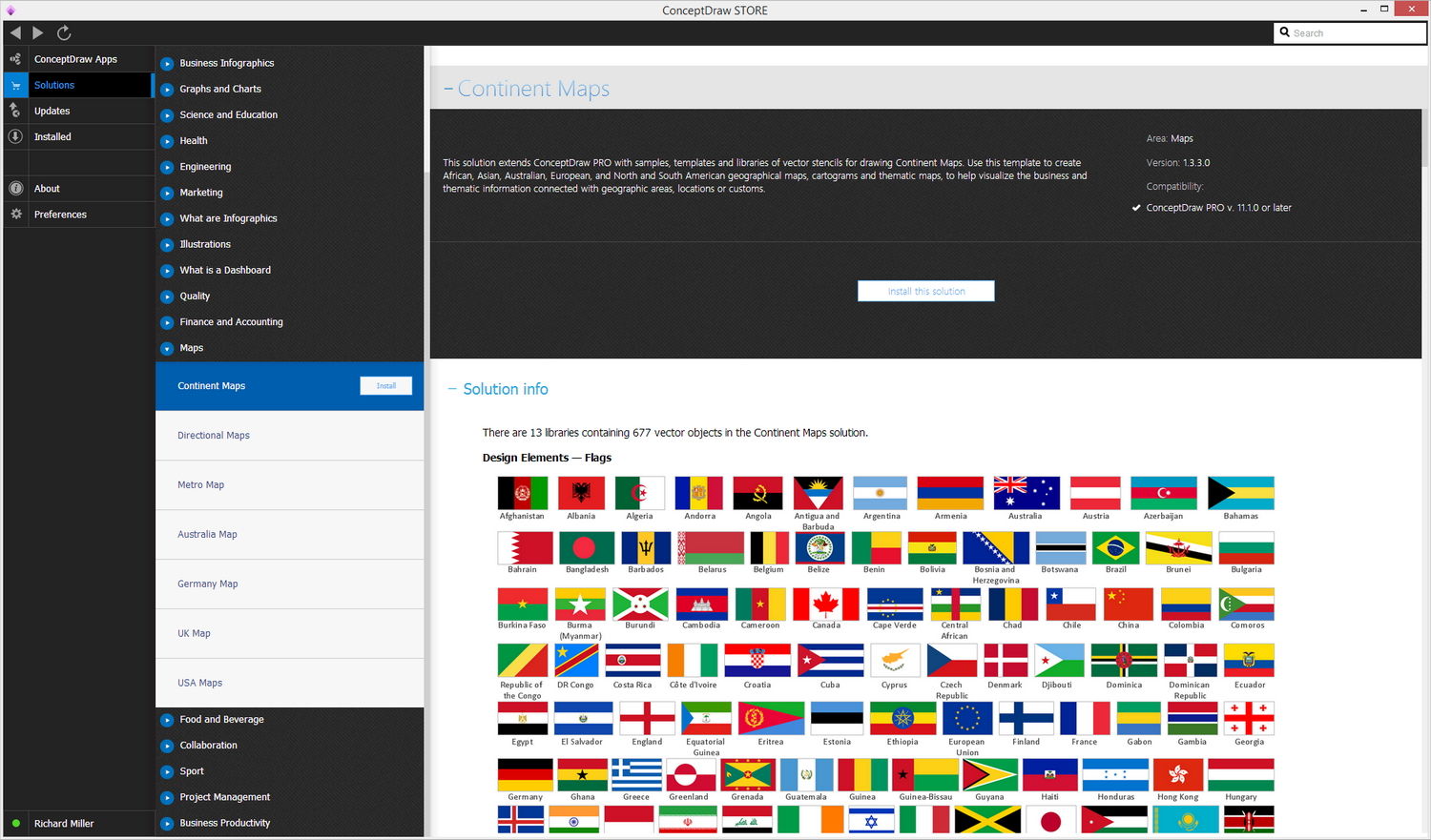Open the About page
The width and height of the screenshot is (1431, 840).
point(76,189)
